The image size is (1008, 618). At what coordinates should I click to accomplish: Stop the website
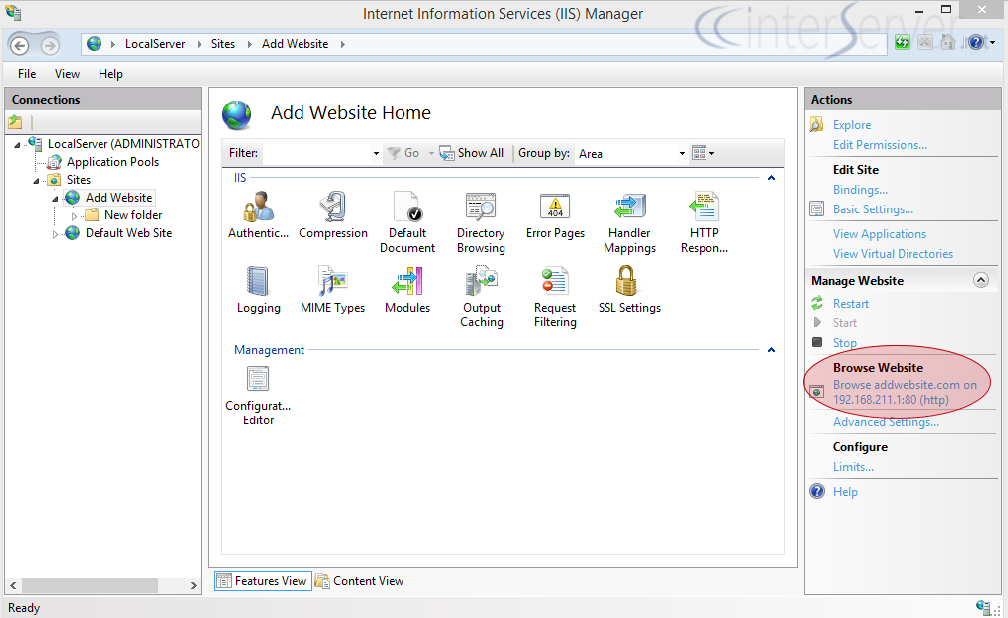[x=845, y=343]
